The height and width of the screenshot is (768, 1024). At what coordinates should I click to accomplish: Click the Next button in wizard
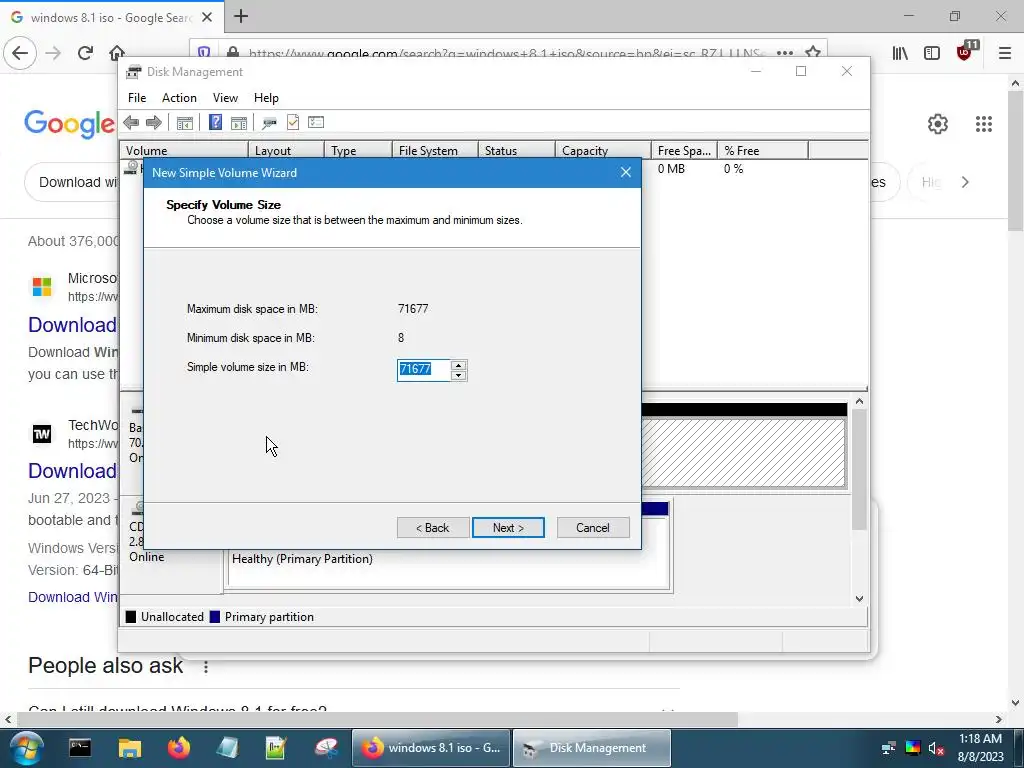[x=508, y=528]
